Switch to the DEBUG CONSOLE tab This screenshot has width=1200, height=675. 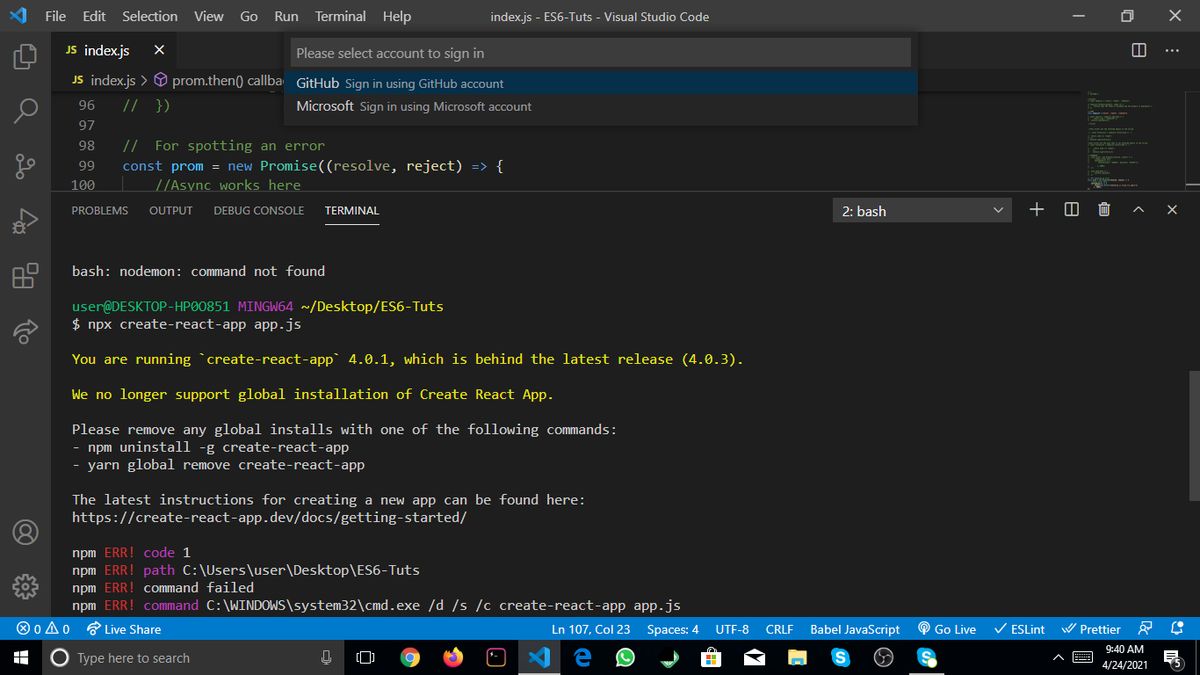click(x=258, y=211)
